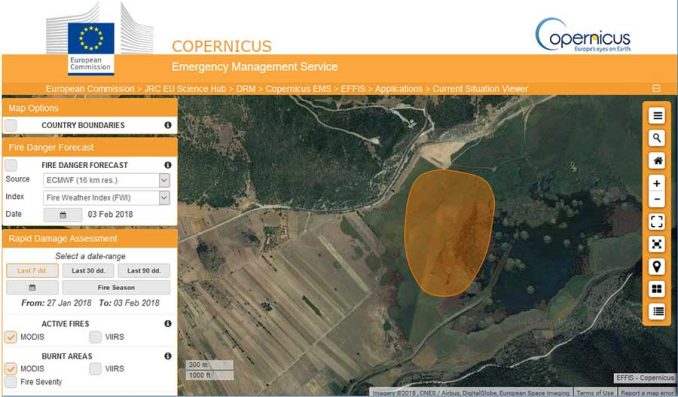Open the Applications breadcrumb link
The image size is (678, 397).
coord(399,89)
